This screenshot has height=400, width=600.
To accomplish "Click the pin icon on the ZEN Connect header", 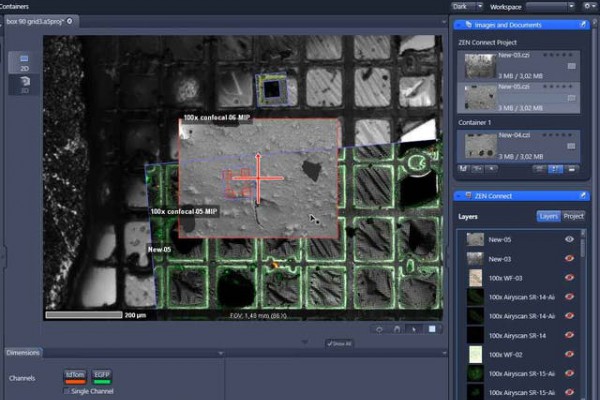I will [x=583, y=196].
